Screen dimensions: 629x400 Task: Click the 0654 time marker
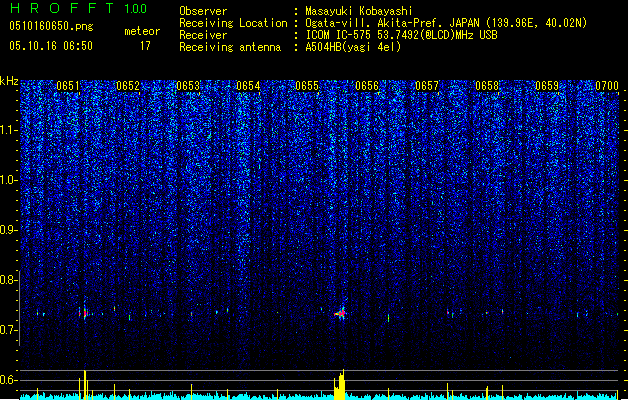pyautogui.click(x=248, y=86)
